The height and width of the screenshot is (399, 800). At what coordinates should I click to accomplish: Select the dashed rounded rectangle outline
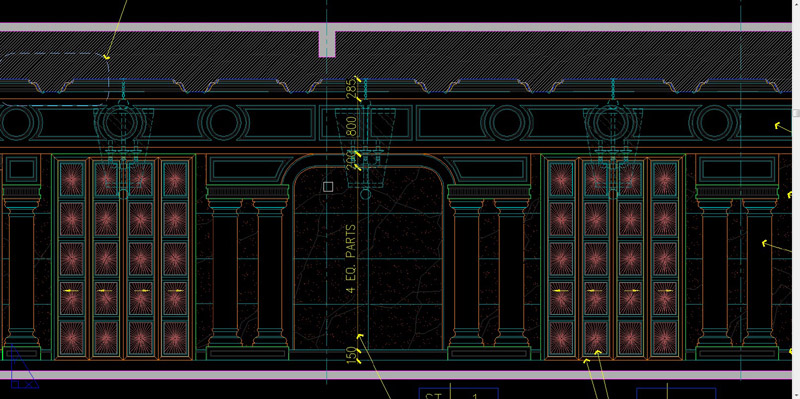(54, 79)
